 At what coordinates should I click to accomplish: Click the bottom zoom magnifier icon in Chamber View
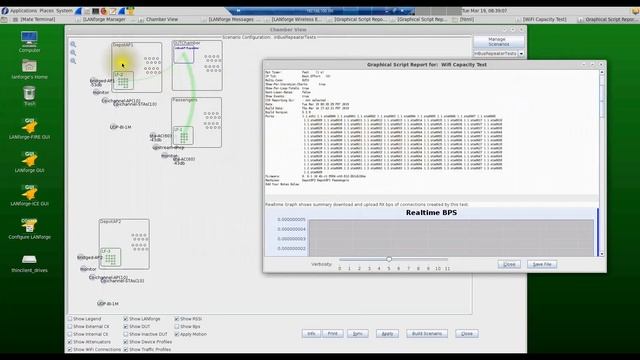tap(73, 61)
